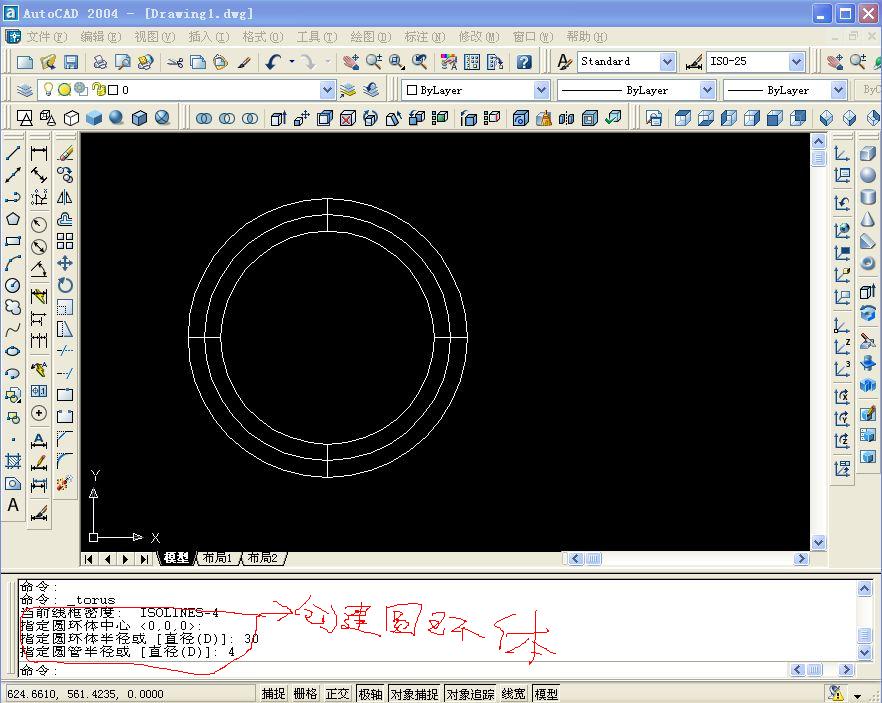The image size is (882, 703).
Task: Create a new drawing file
Action: [25, 61]
